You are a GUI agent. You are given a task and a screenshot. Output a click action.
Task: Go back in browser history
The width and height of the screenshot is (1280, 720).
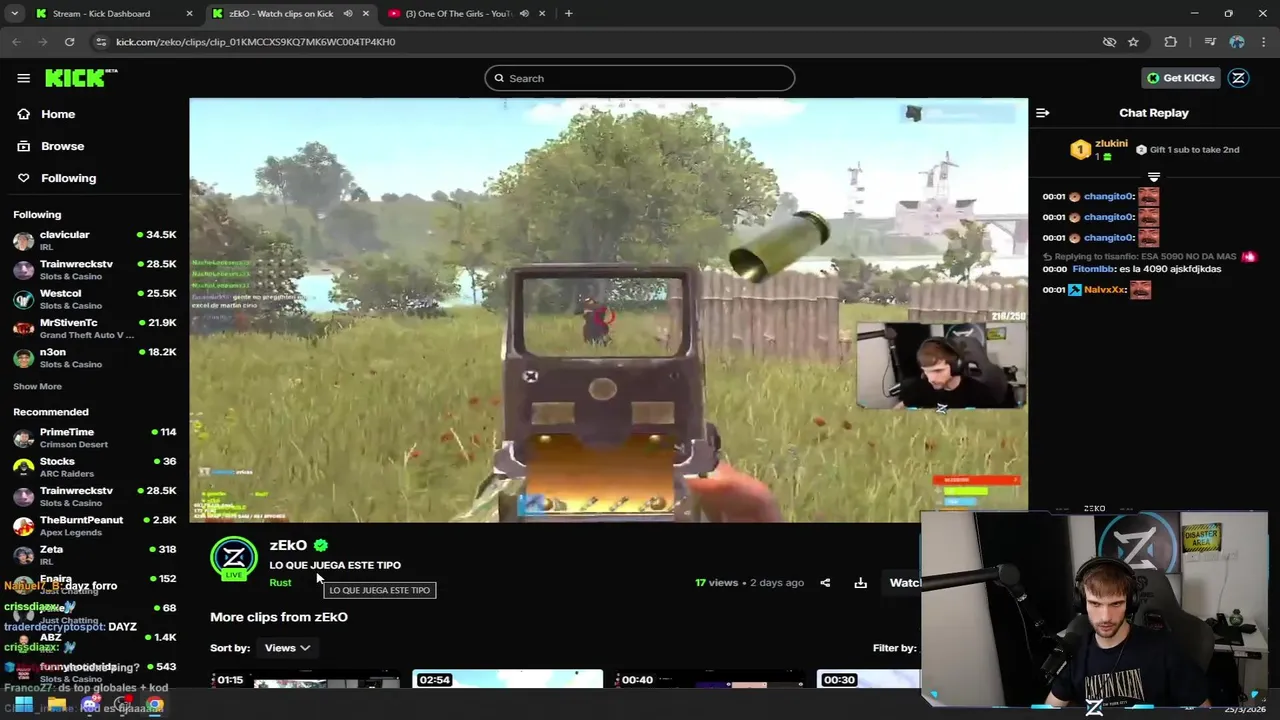[x=16, y=42]
